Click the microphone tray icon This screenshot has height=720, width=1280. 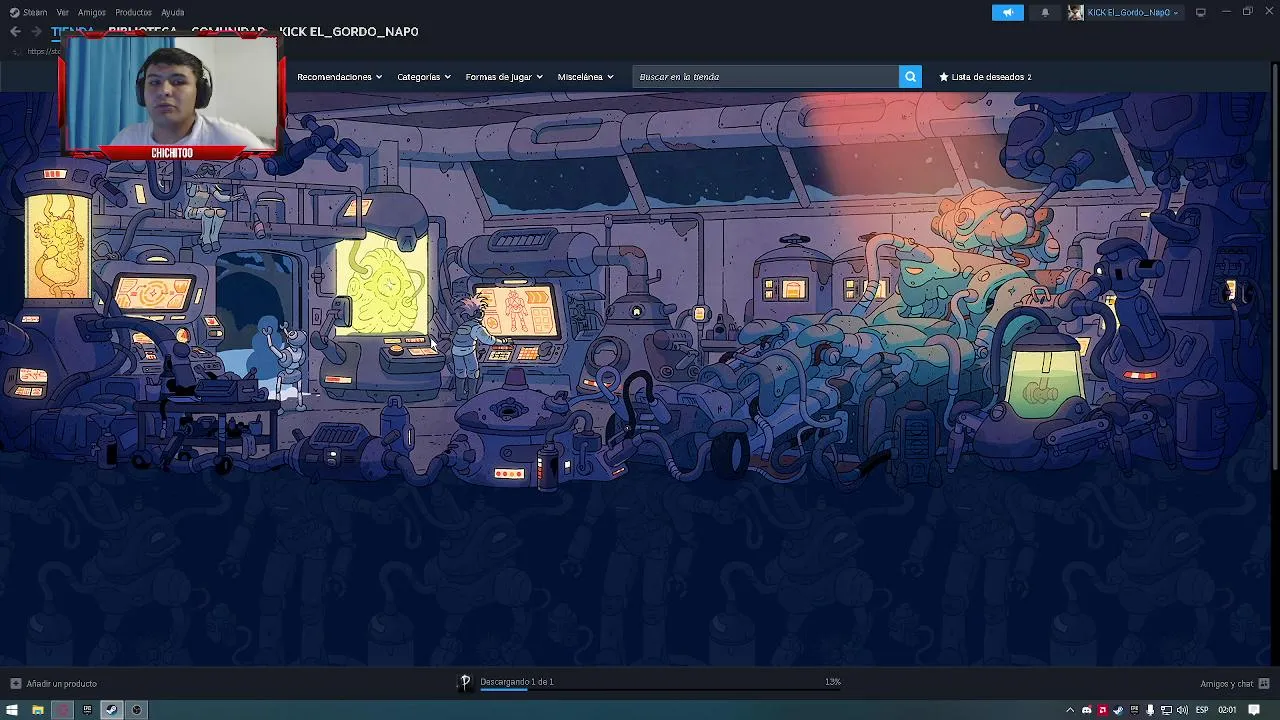(1150, 710)
